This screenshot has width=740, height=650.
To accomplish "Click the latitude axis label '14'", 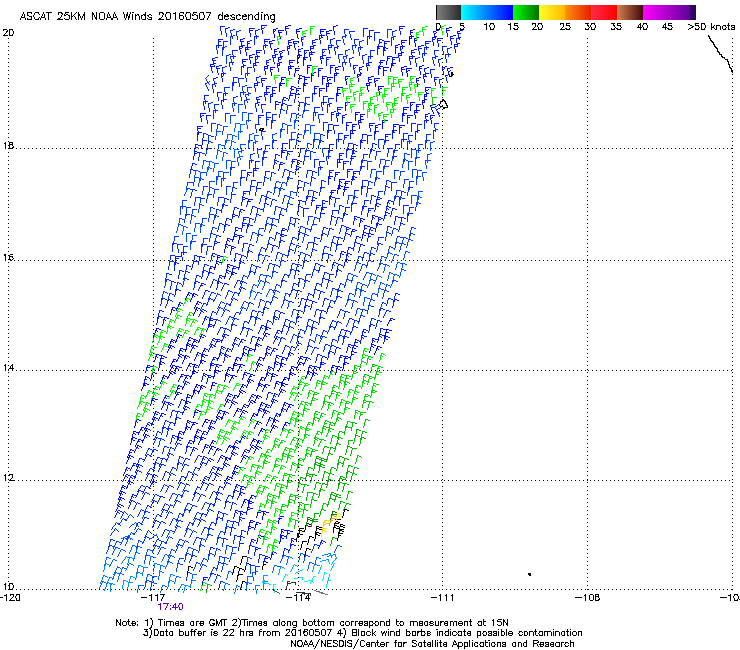I will (8, 368).
